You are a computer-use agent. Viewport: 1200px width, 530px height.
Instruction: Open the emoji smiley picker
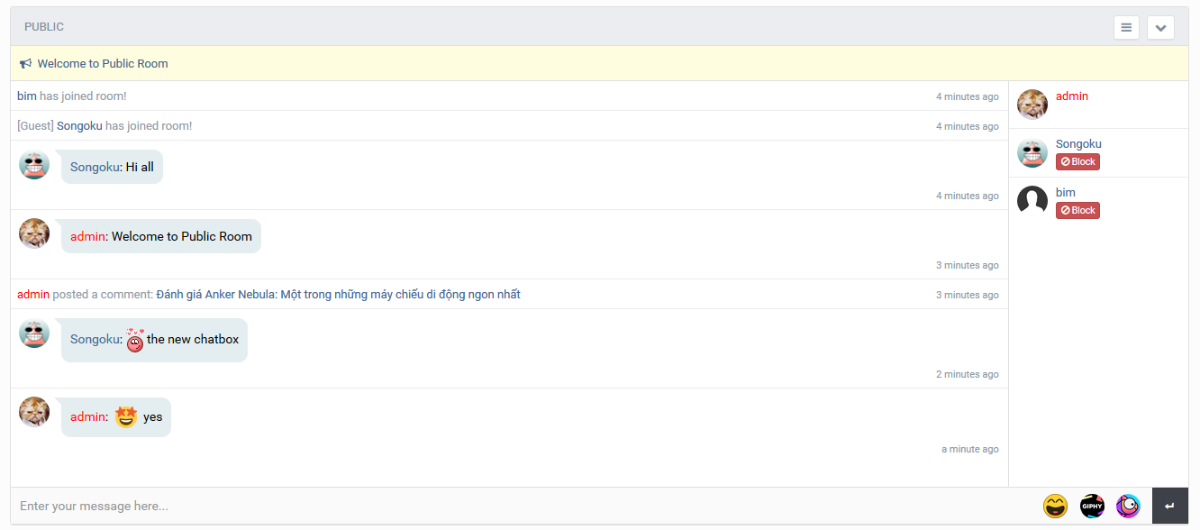point(1055,506)
